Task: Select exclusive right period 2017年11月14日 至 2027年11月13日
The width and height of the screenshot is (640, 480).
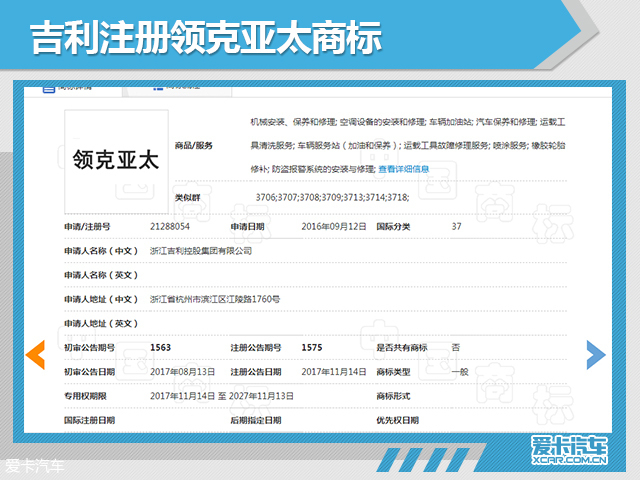Action: coord(222,396)
